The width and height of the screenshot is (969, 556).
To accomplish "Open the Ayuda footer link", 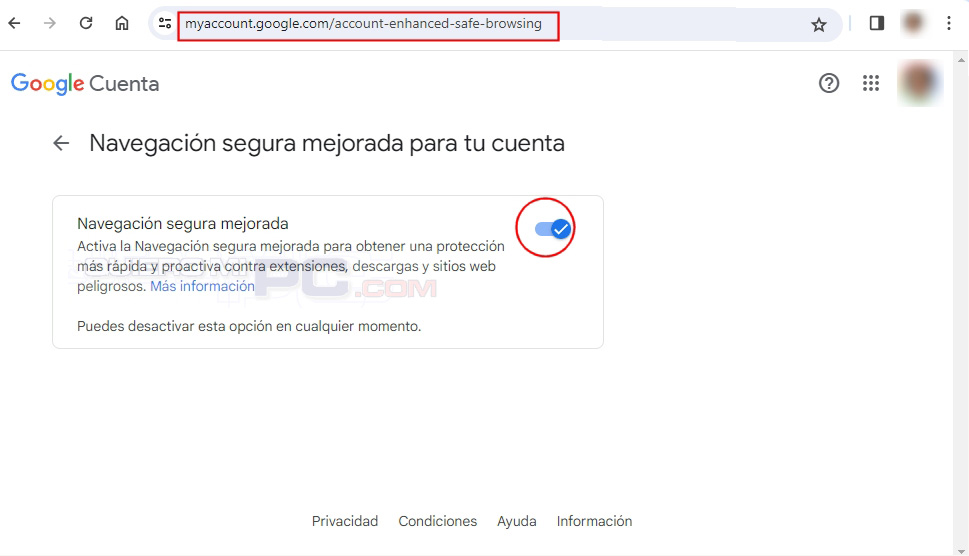I will [517, 521].
